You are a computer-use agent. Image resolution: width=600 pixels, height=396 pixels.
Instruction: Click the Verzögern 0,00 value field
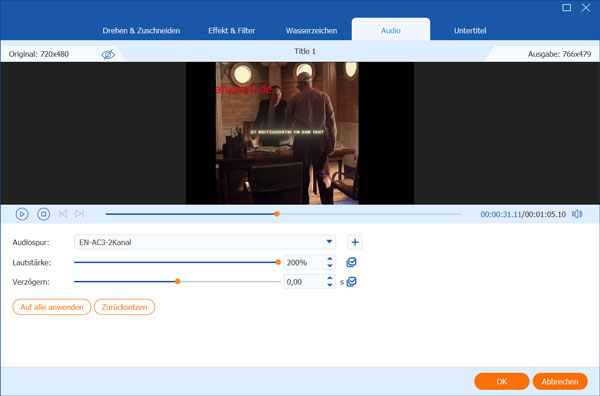305,282
